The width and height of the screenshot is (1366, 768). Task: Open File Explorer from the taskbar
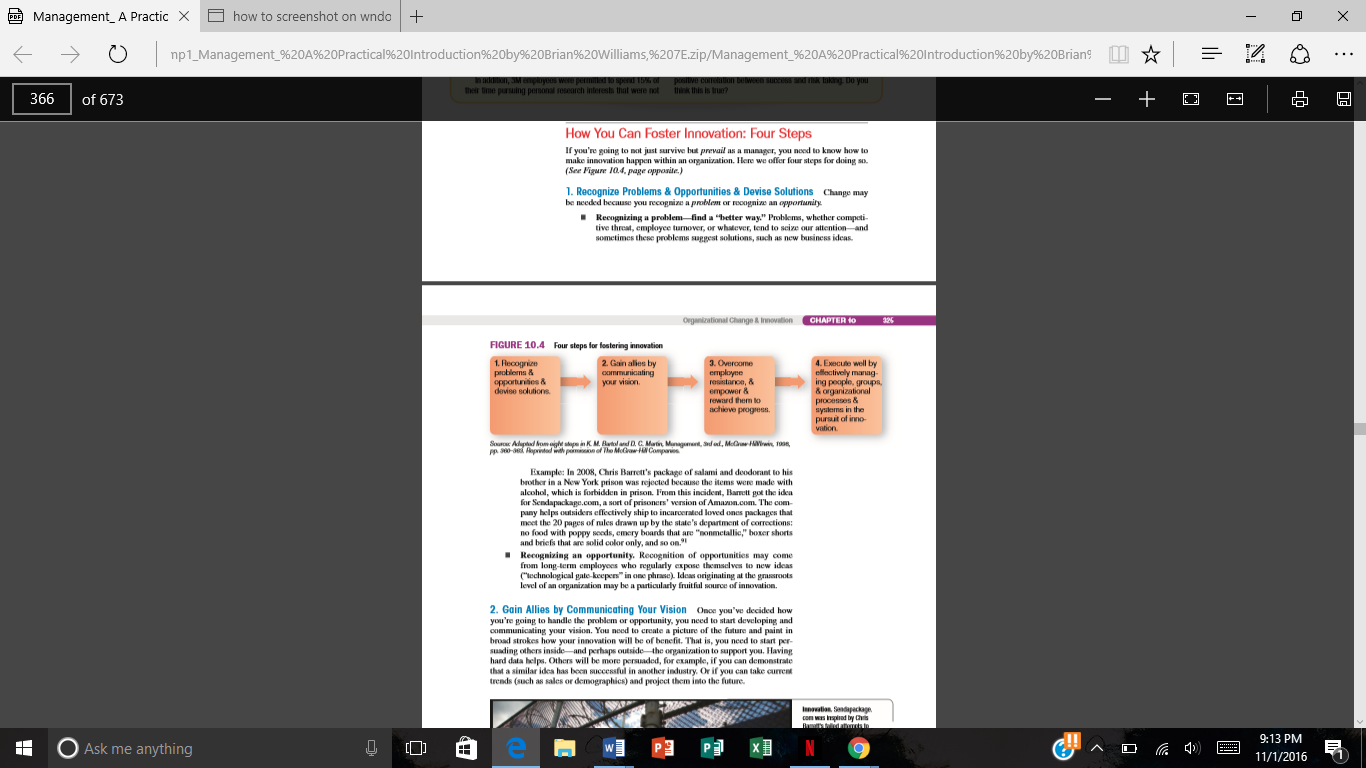point(565,748)
